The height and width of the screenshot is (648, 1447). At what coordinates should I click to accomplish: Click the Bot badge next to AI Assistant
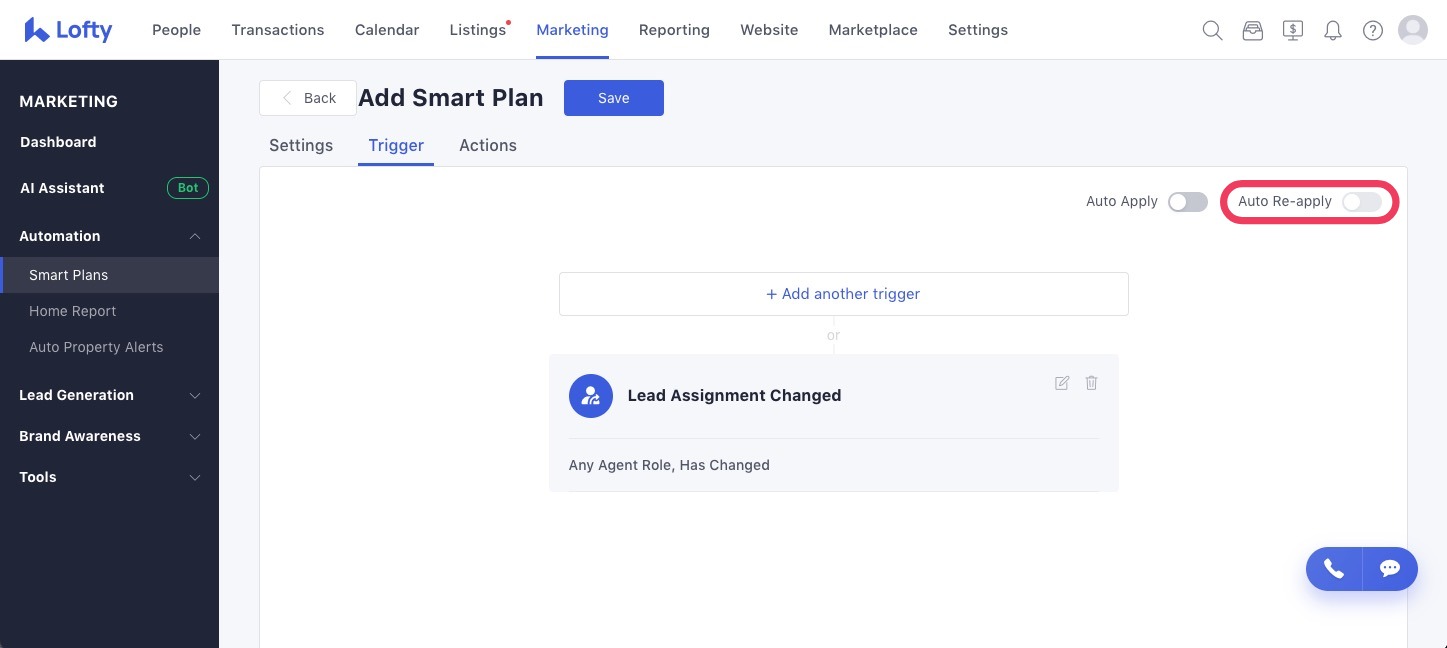(188, 187)
